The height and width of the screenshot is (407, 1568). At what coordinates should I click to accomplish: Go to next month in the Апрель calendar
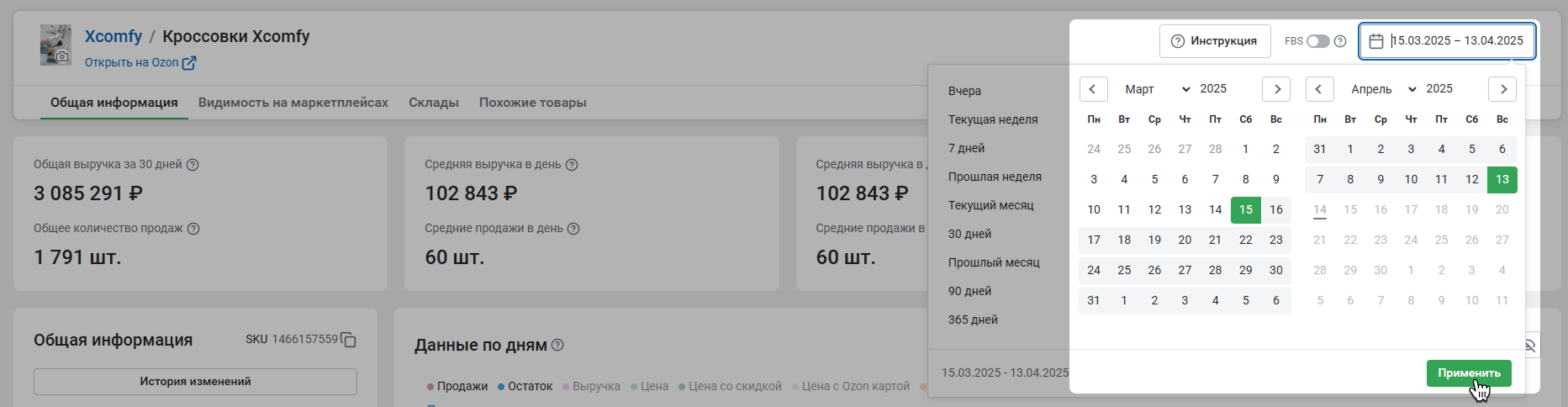[x=1502, y=89]
